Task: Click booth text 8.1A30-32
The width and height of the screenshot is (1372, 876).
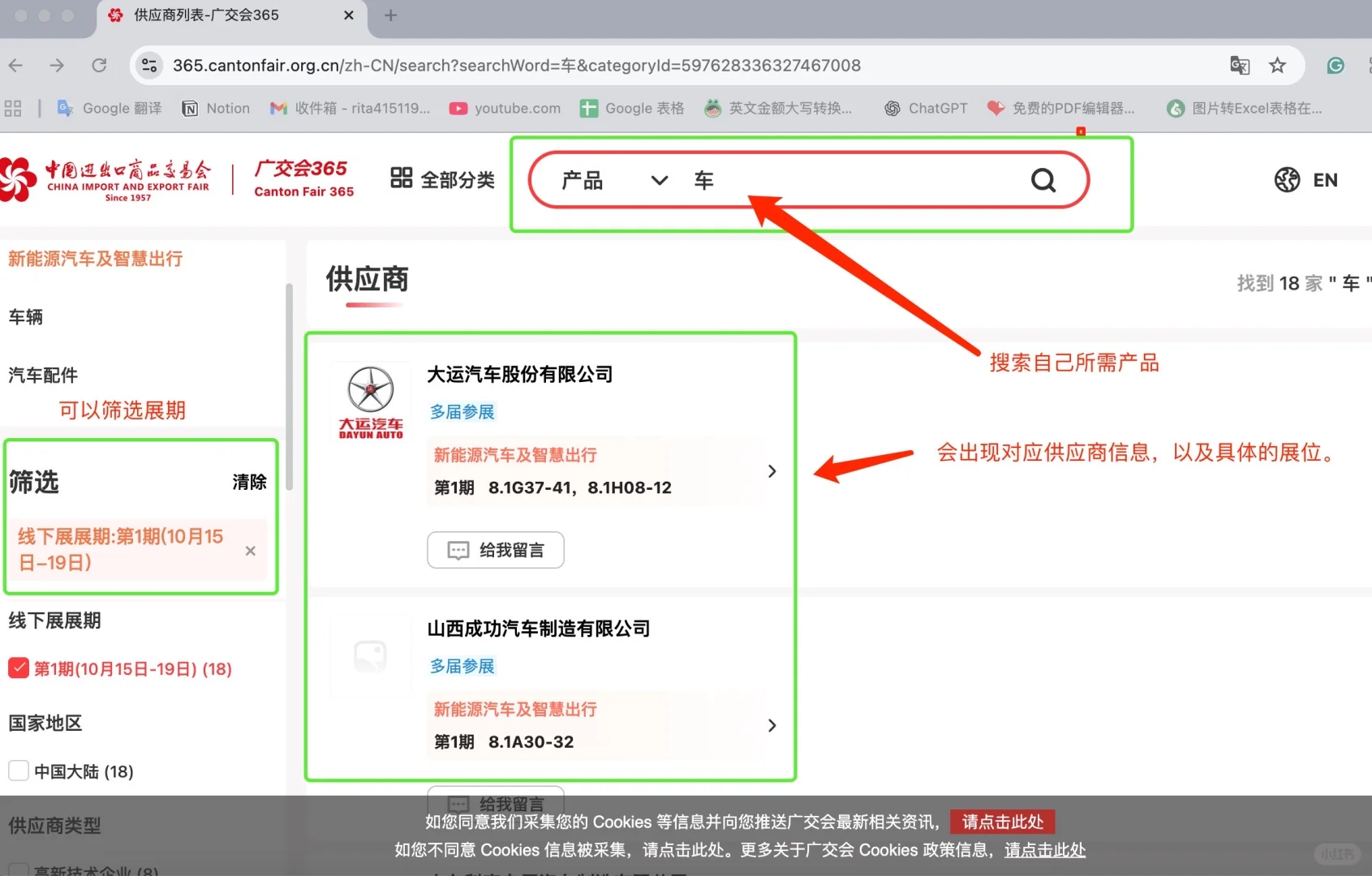Action: 531,741
